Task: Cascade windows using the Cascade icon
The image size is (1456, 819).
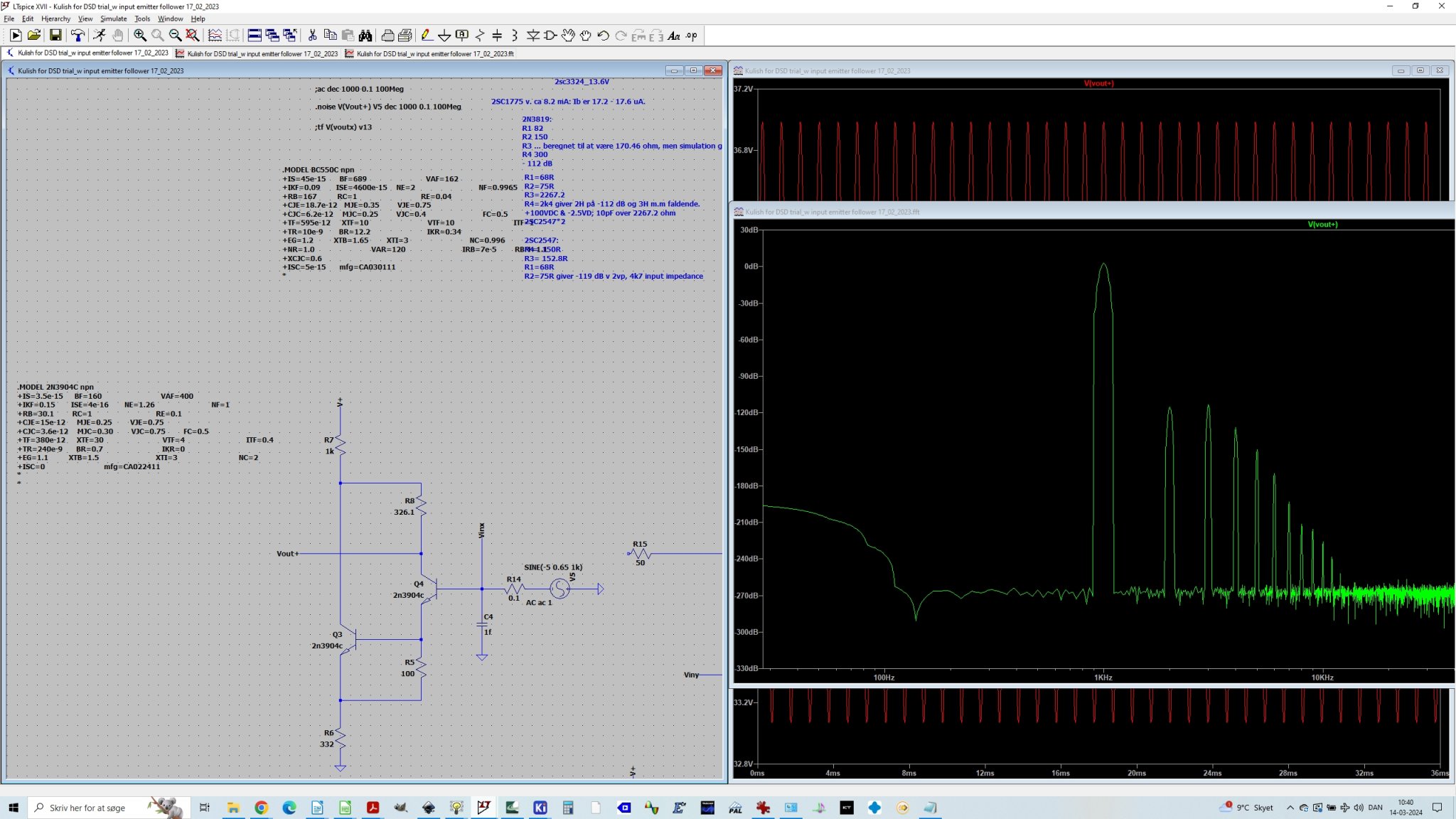Action: (272, 36)
